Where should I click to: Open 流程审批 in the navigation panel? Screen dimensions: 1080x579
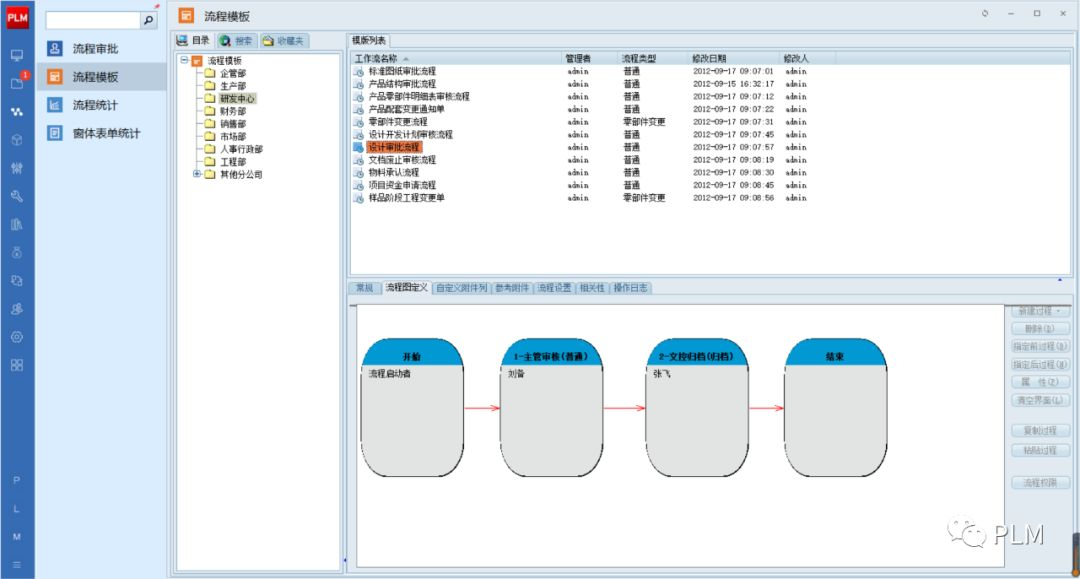(95, 49)
